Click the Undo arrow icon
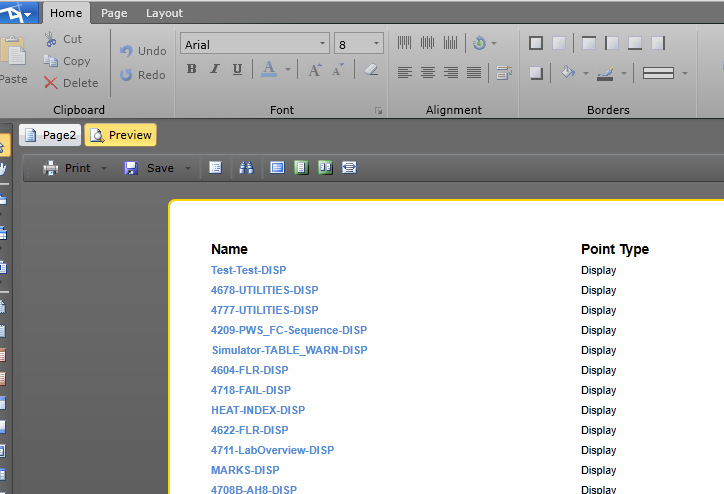The image size is (724, 494). coord(127,51)
